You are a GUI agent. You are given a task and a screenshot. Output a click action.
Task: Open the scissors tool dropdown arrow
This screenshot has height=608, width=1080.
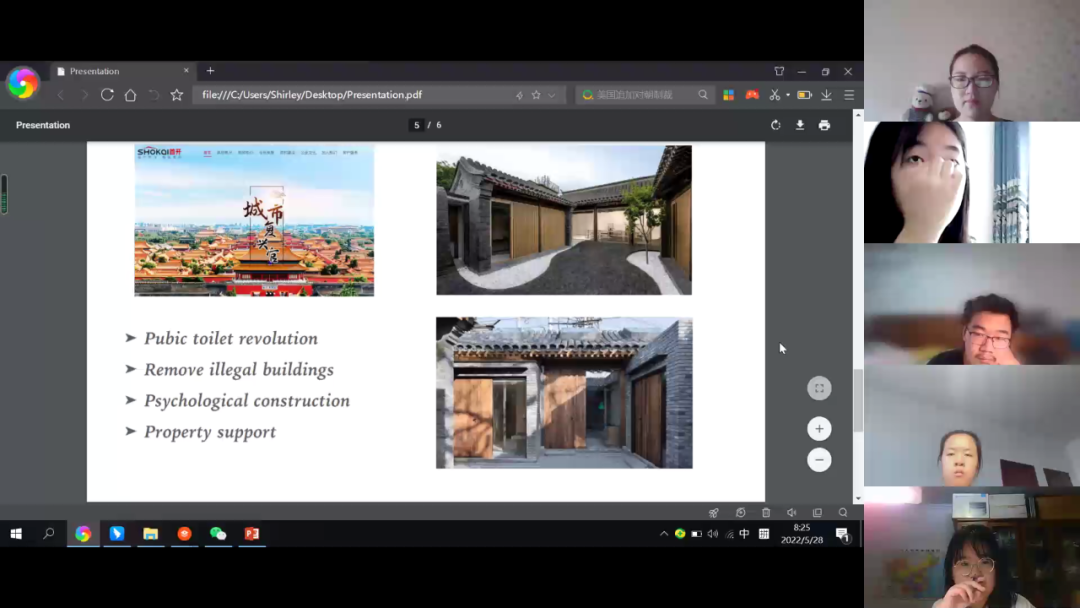coord(787,95)
